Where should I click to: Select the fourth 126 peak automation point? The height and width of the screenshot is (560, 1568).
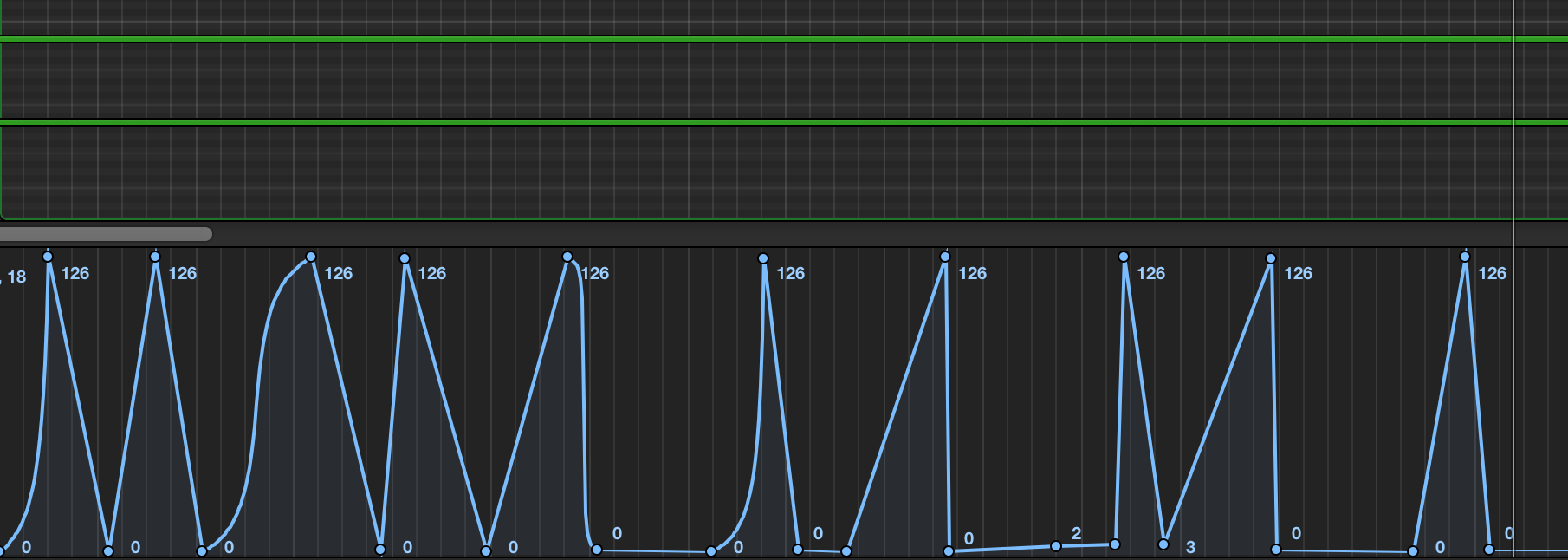405,258
